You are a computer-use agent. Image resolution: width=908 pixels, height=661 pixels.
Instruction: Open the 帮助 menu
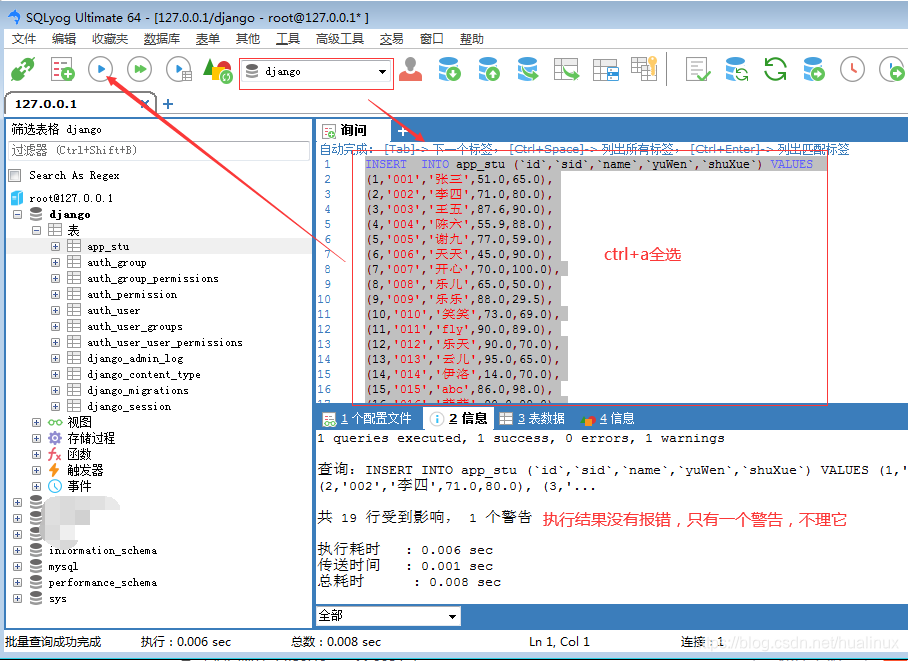471,39
